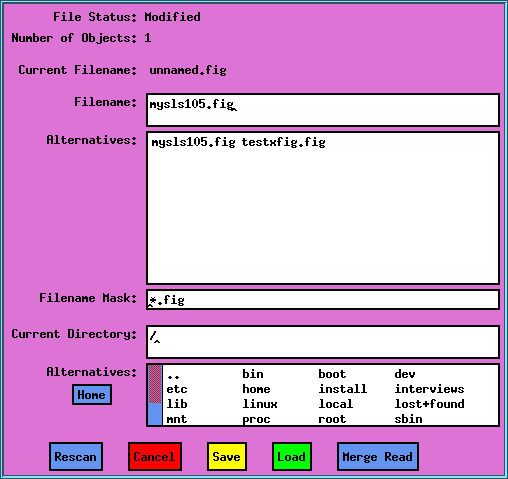The width and height of the screenshot is (508, 479).
Task: Open the home directory entry
Action: [256, 389]
